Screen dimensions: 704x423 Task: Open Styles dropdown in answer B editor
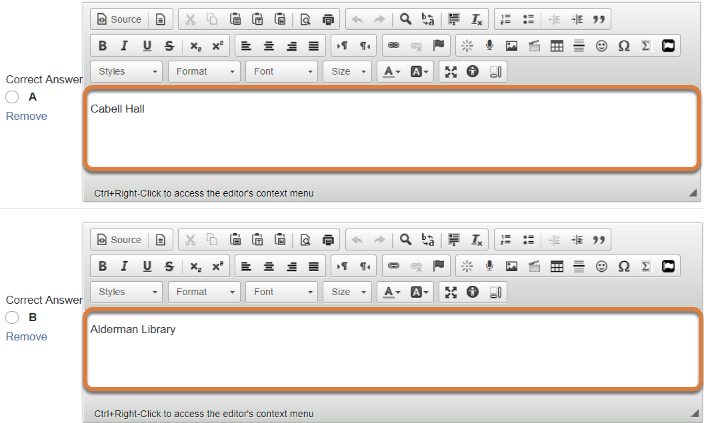127,292
